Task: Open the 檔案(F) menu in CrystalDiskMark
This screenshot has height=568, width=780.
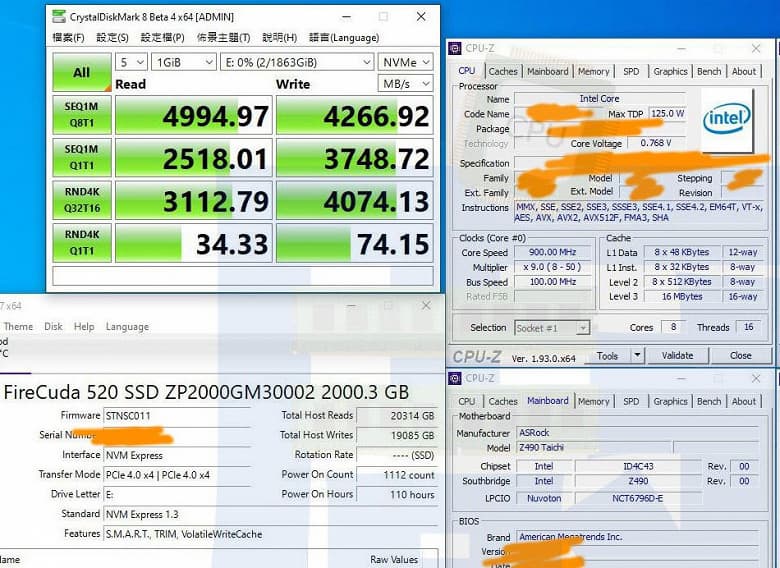Action: 68,37
